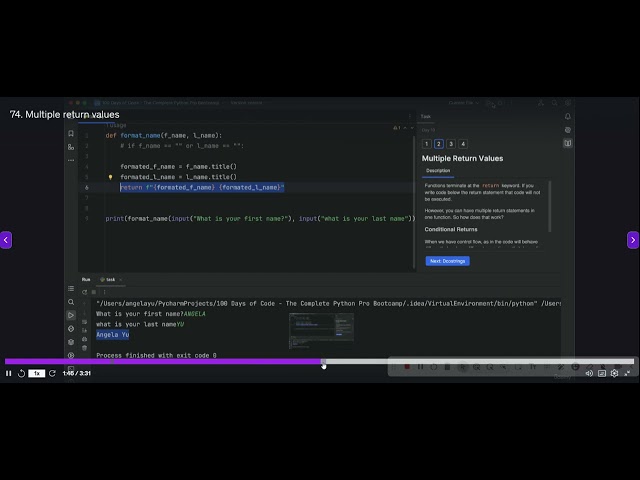This screenshot has height=480, width=640.
Task: Go to next lecture with right arrow
Action: (633, 240)
